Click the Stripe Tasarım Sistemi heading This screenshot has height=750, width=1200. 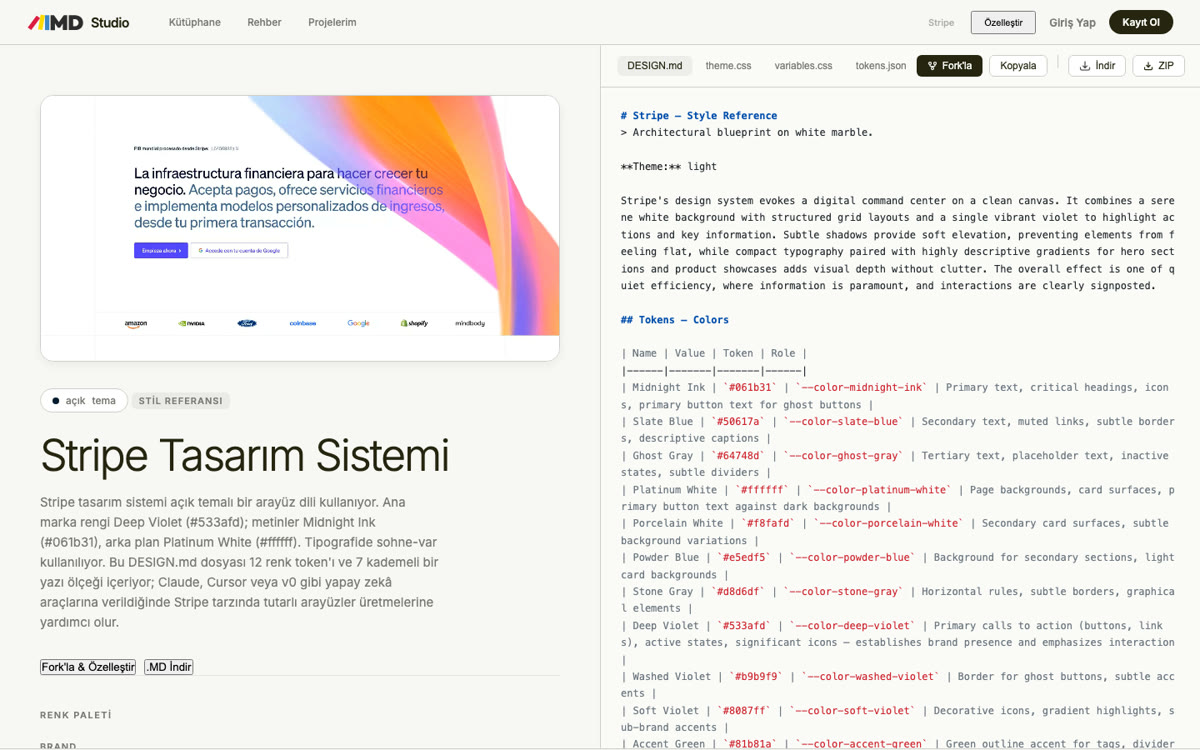tap(245, 455)
